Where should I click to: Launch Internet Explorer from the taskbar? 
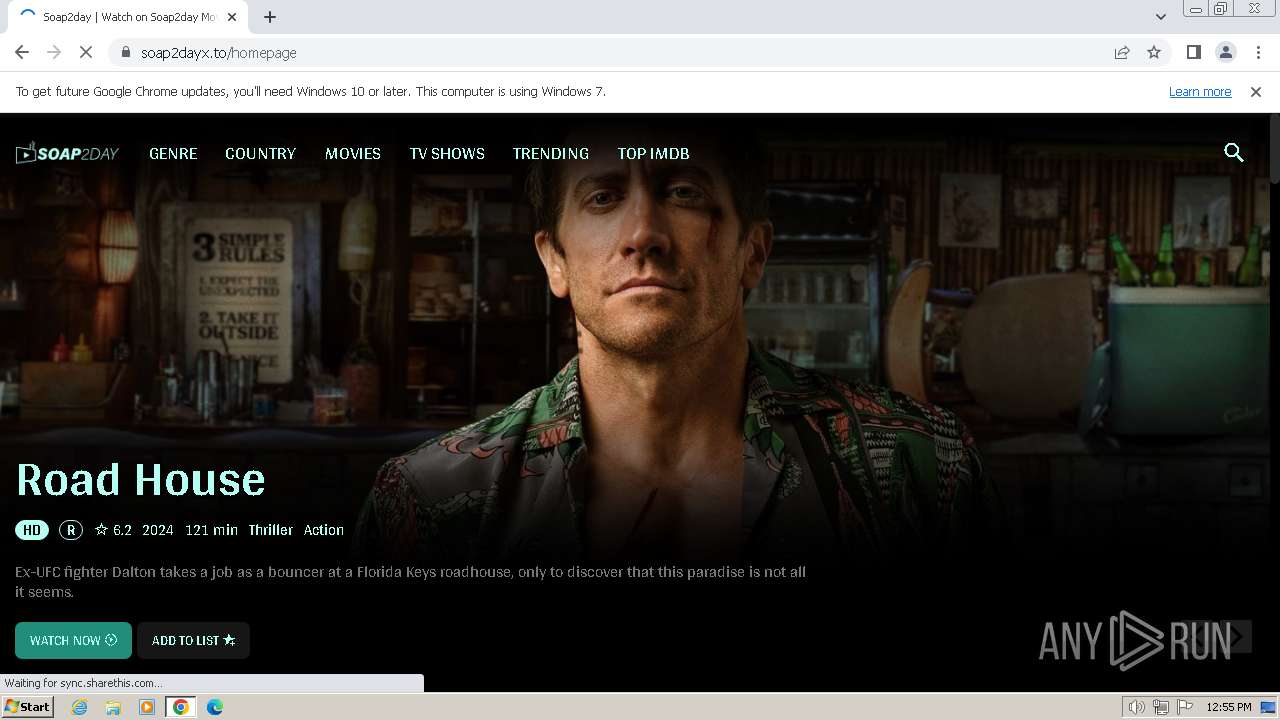click(x=80, y=707)
